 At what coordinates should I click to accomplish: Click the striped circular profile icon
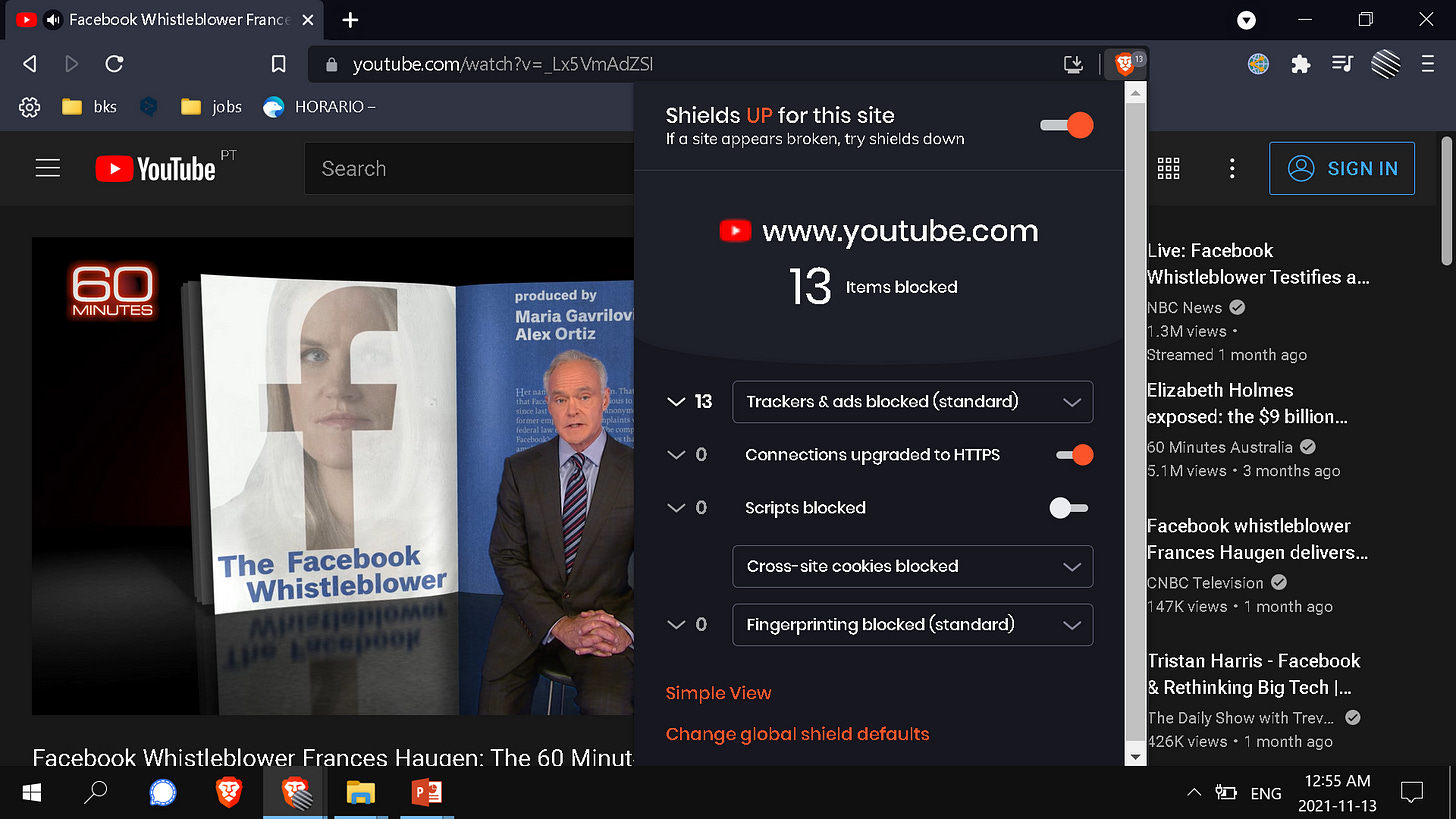click(x=1385, y=64)
